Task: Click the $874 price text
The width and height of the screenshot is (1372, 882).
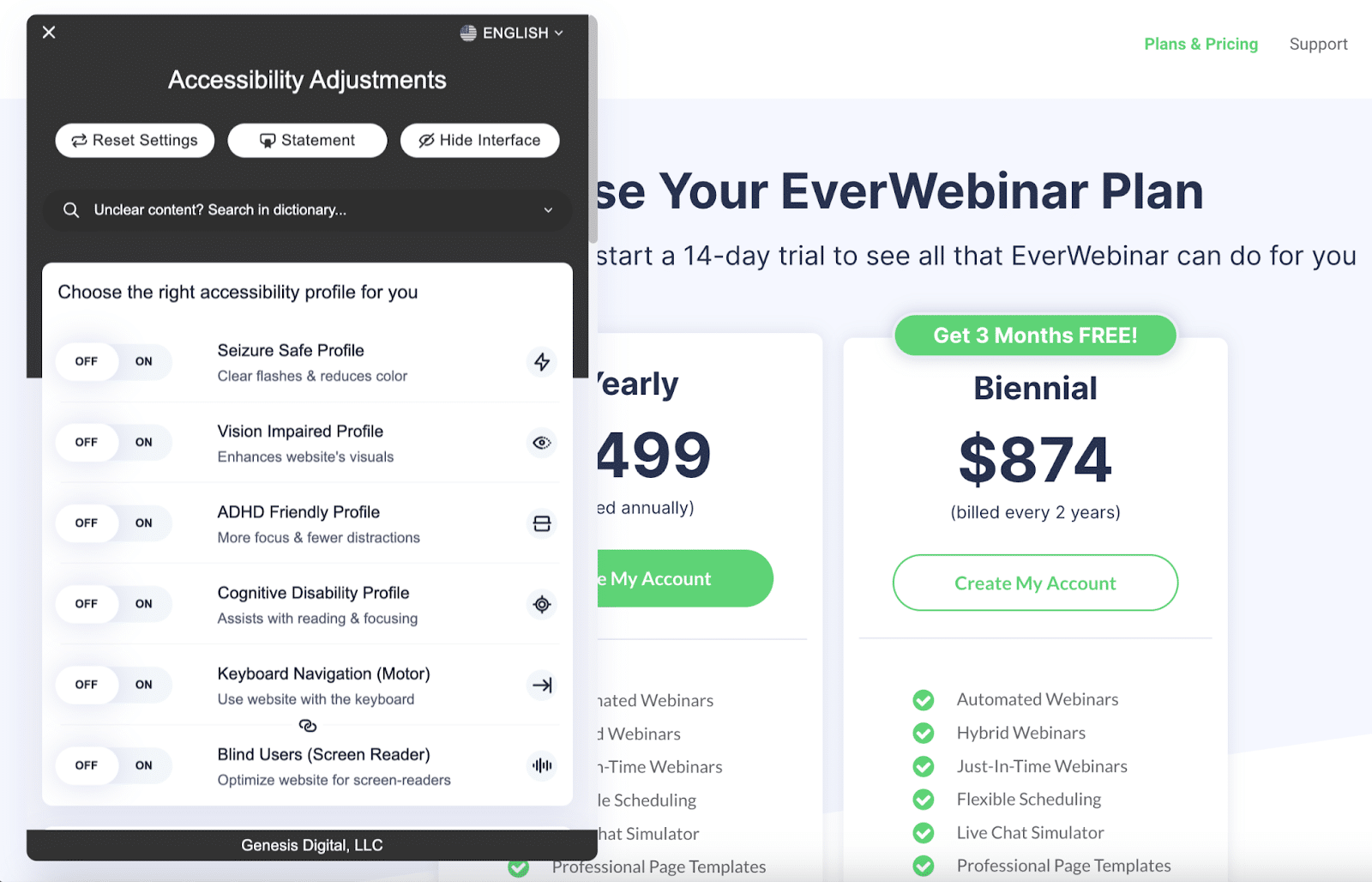Action: coord(1035,459)
